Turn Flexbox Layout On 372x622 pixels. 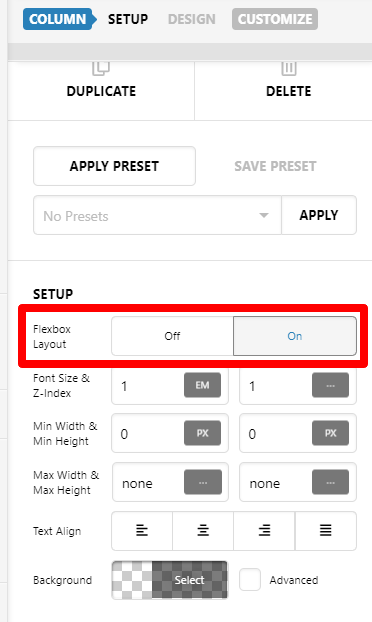point(295,336)
